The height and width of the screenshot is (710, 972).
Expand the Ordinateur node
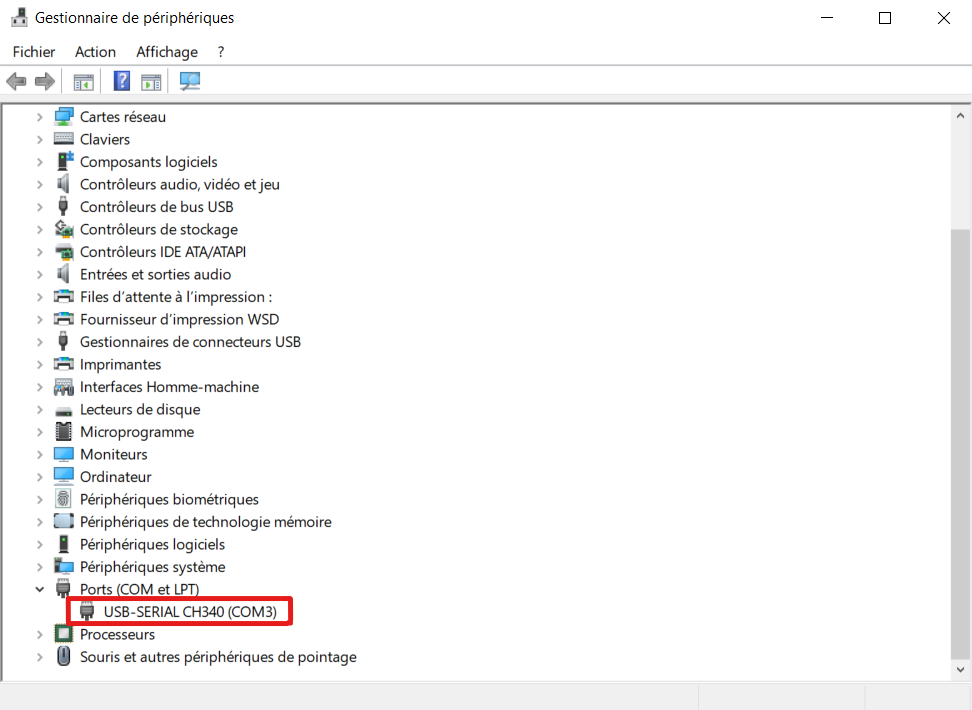(x=40, y=477)
